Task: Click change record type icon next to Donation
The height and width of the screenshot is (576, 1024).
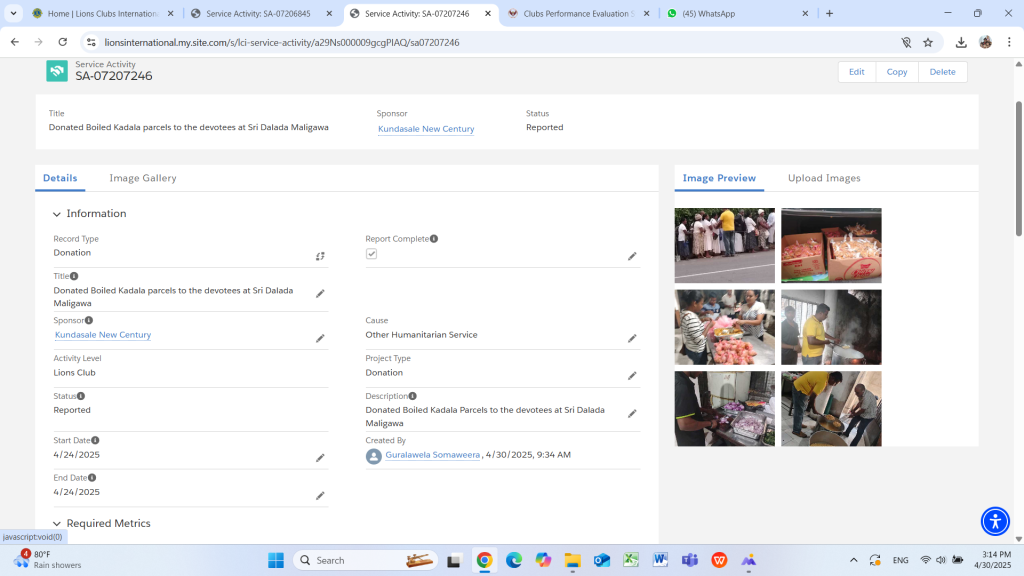Action: pyautogui.click(x=320, y=256)
